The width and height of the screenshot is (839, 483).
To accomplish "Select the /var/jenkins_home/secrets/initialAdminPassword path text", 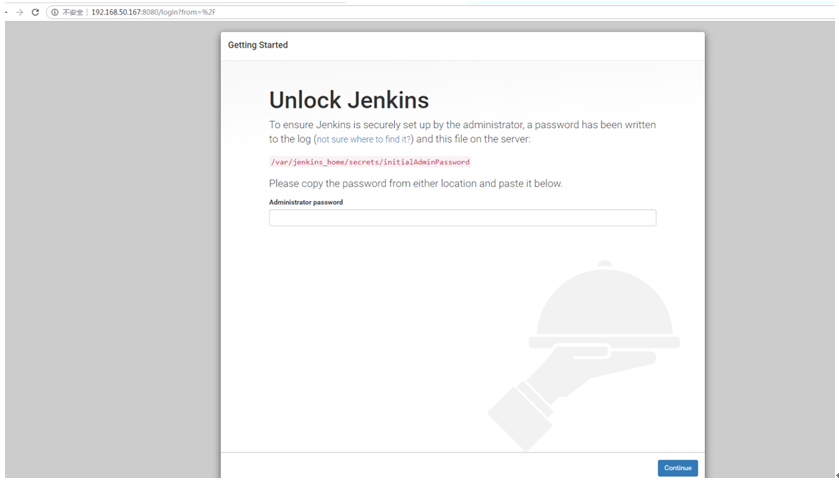I will point(370,162).
